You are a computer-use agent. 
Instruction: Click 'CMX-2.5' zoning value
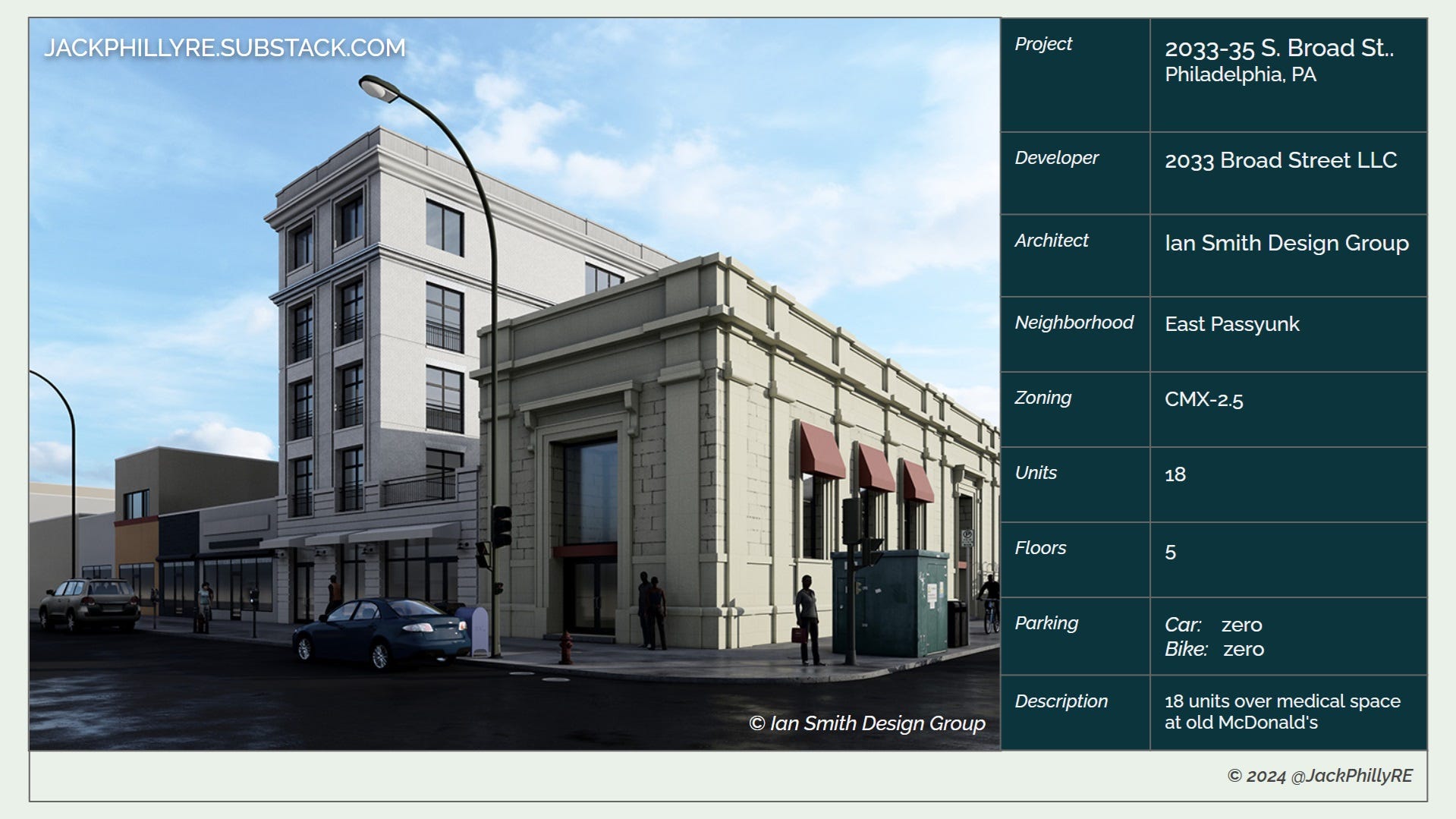tap(1204, 399)
